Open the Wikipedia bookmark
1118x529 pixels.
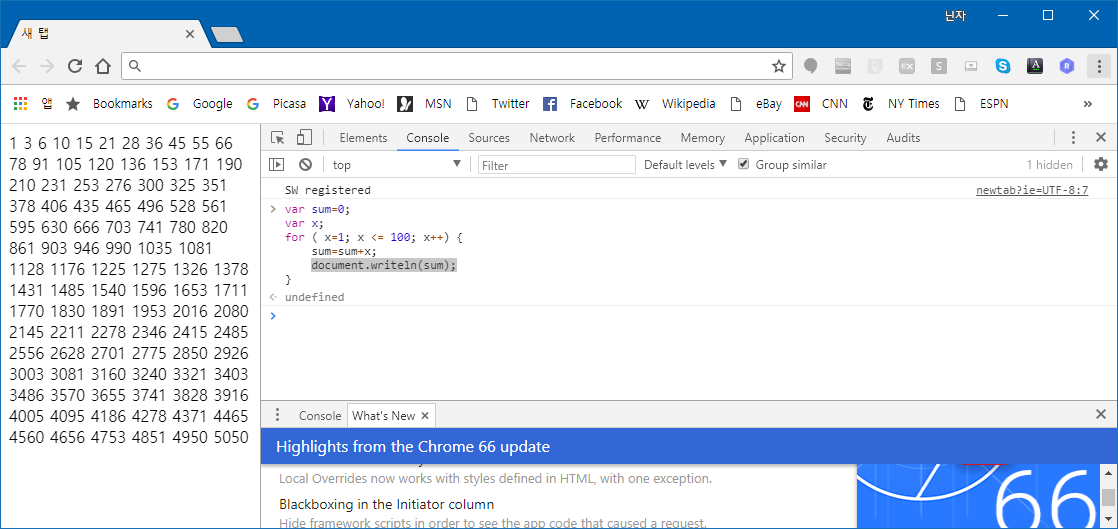click(675, 103)
